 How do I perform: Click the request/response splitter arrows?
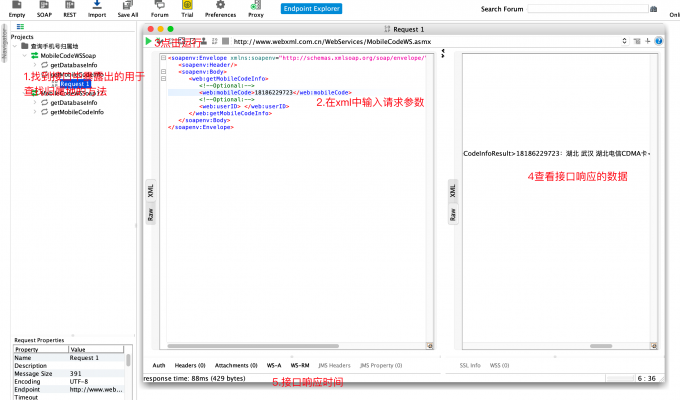[443, 53]
